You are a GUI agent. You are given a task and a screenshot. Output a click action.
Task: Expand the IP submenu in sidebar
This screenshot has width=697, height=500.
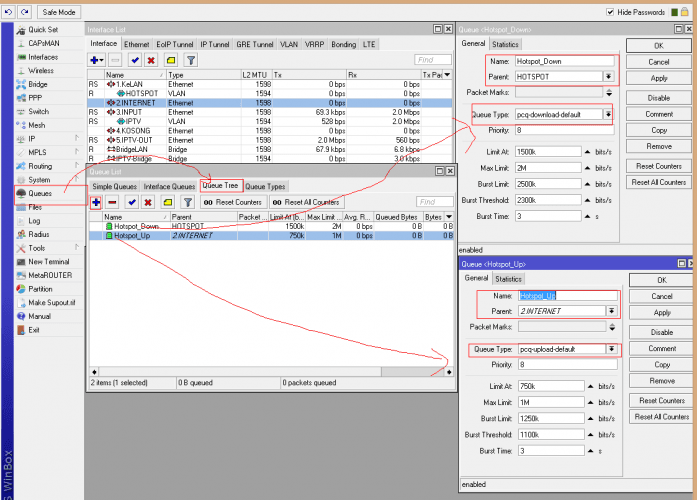pos(32,139)
